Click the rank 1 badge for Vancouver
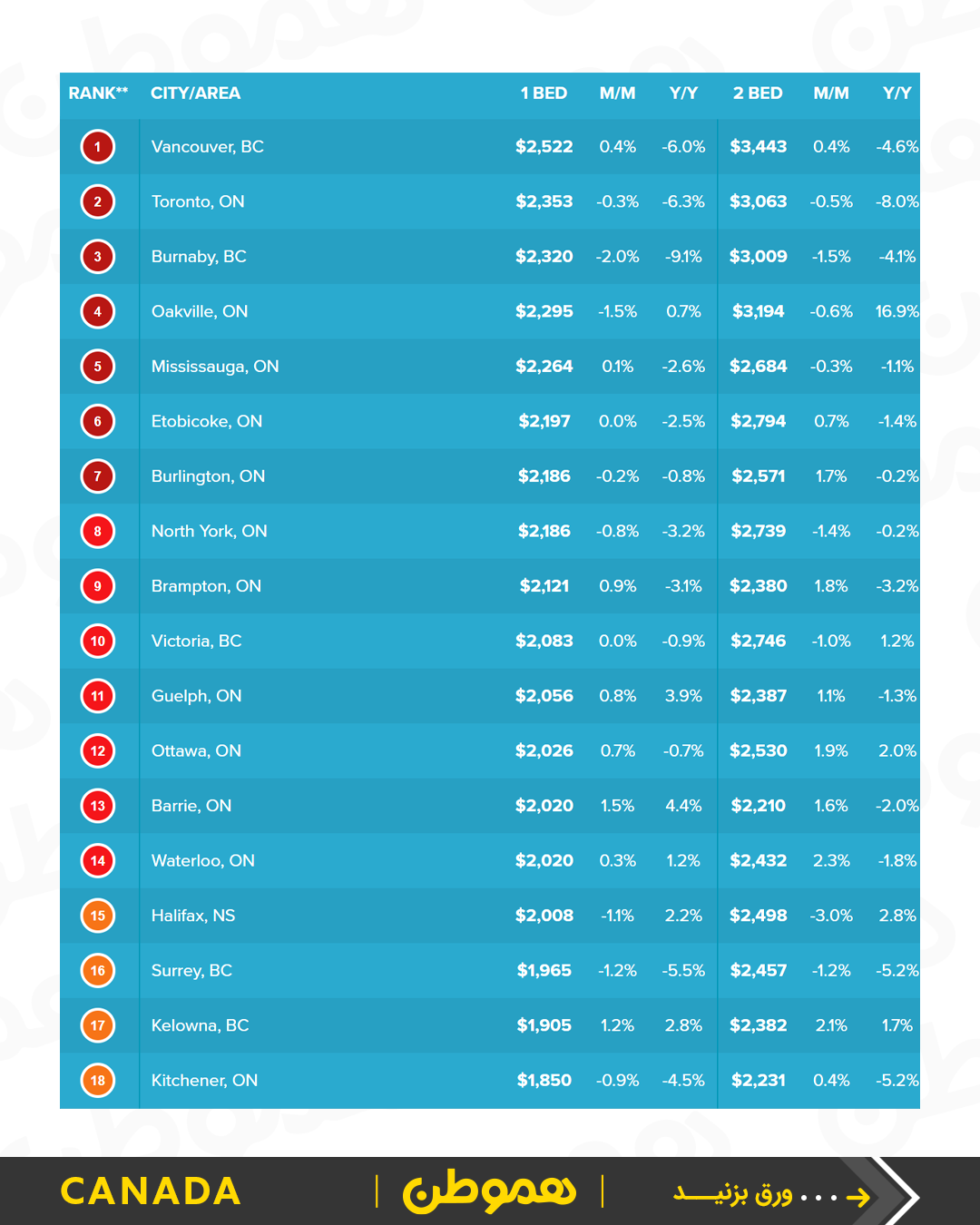Image resolution: width=980 pixels, height=1225 pixels. click(98, 147)
